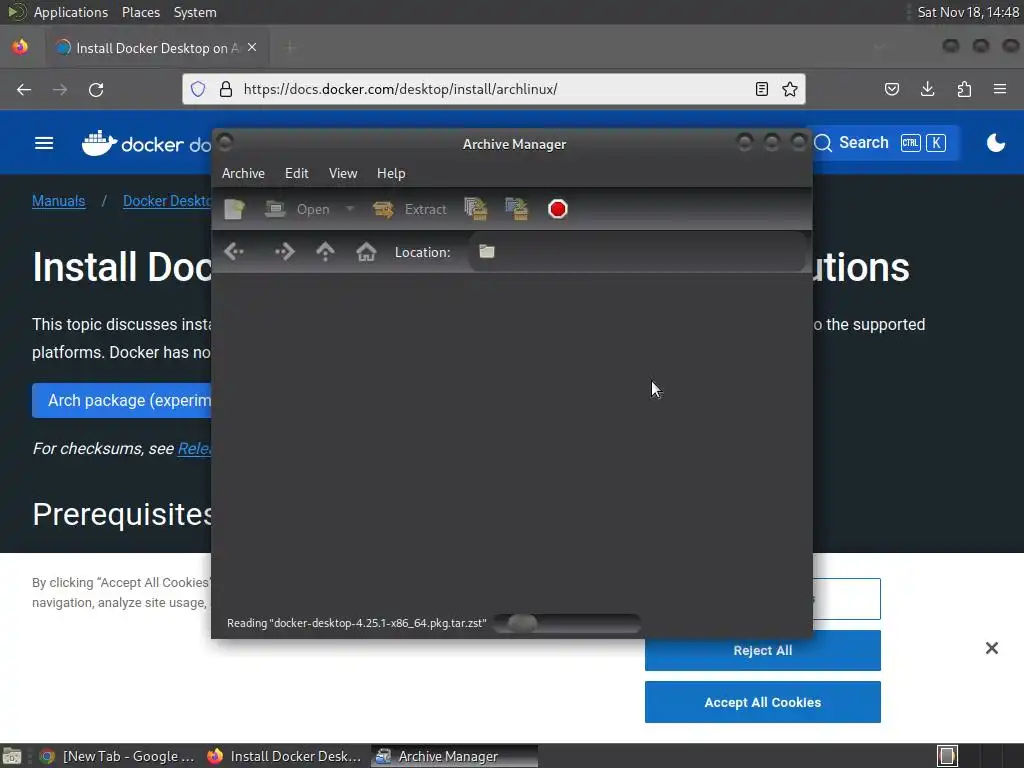This screenshot has height=768, width=1024.
Task: Click the Firefox URL address bar
Action: click(494, 89)
